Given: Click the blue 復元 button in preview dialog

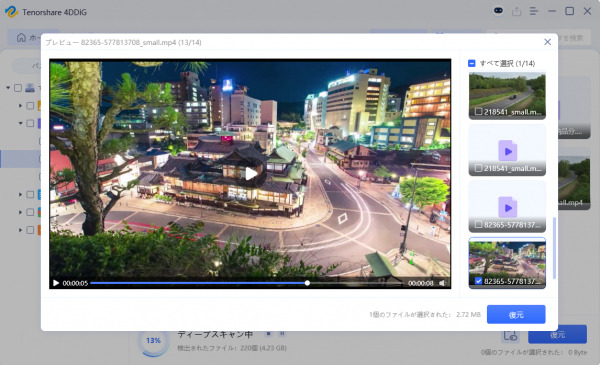Looking at the screenshot, I should pyautogui.click(x=516, y=314).
